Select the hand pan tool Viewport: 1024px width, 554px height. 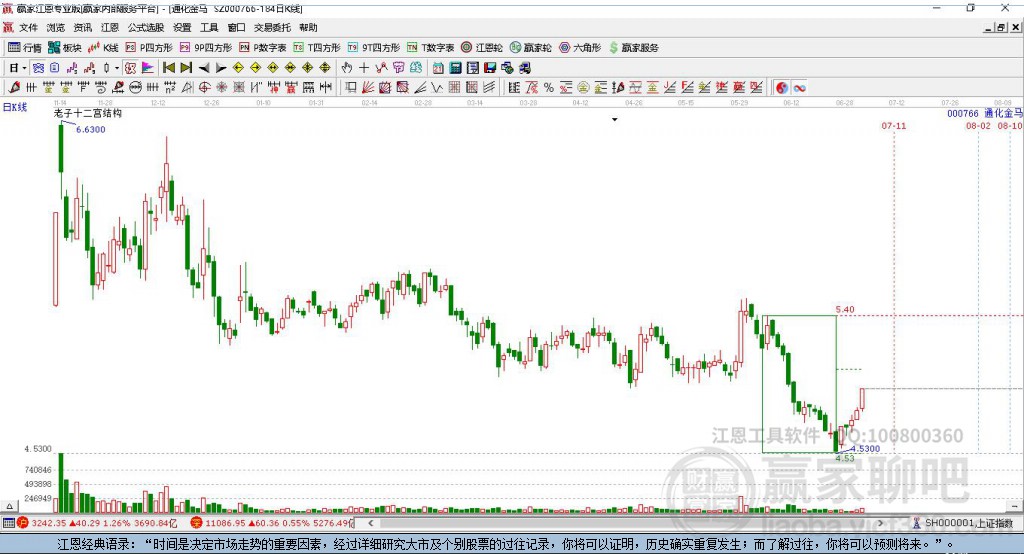tap(347, 68)
